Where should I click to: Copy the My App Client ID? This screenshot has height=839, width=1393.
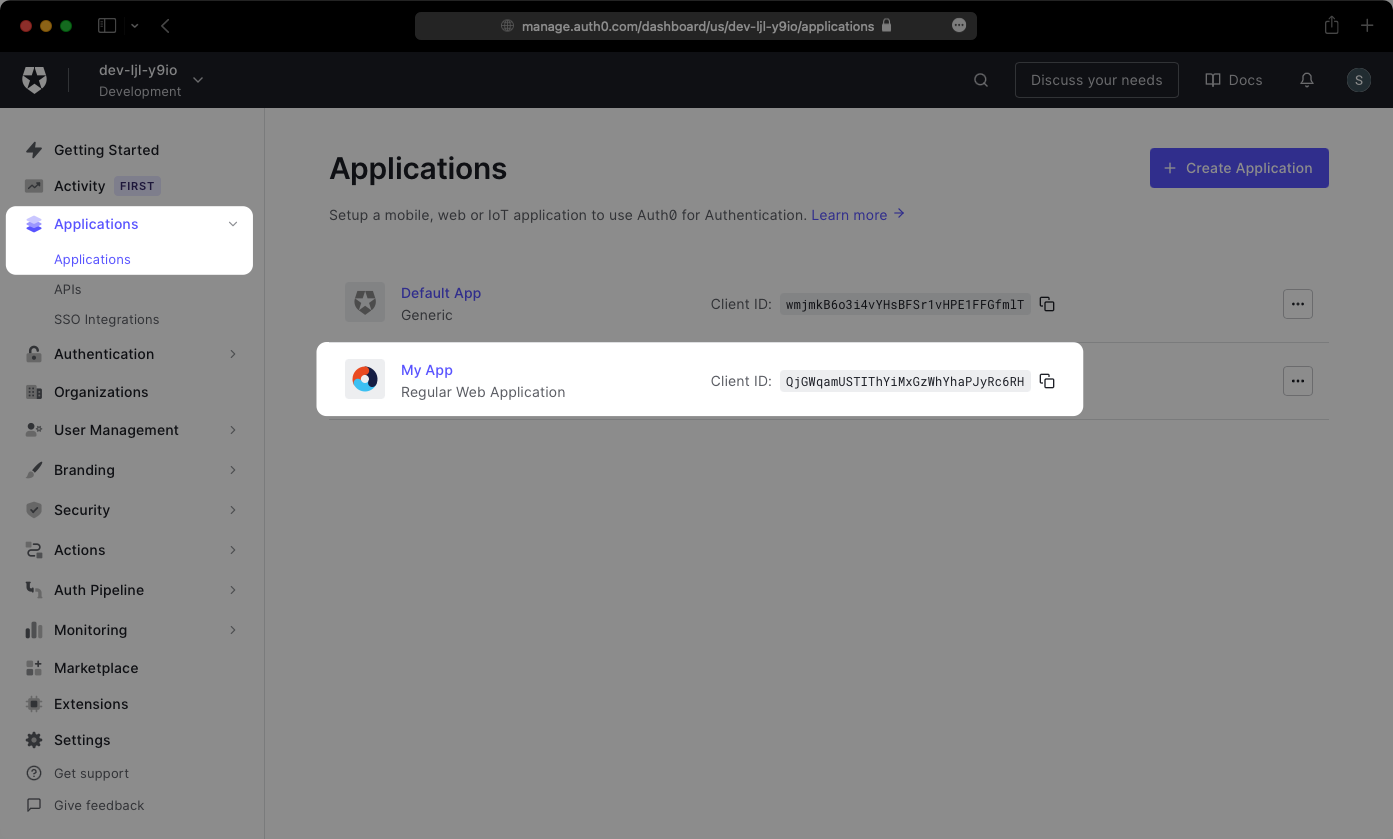coord(1046,380)
